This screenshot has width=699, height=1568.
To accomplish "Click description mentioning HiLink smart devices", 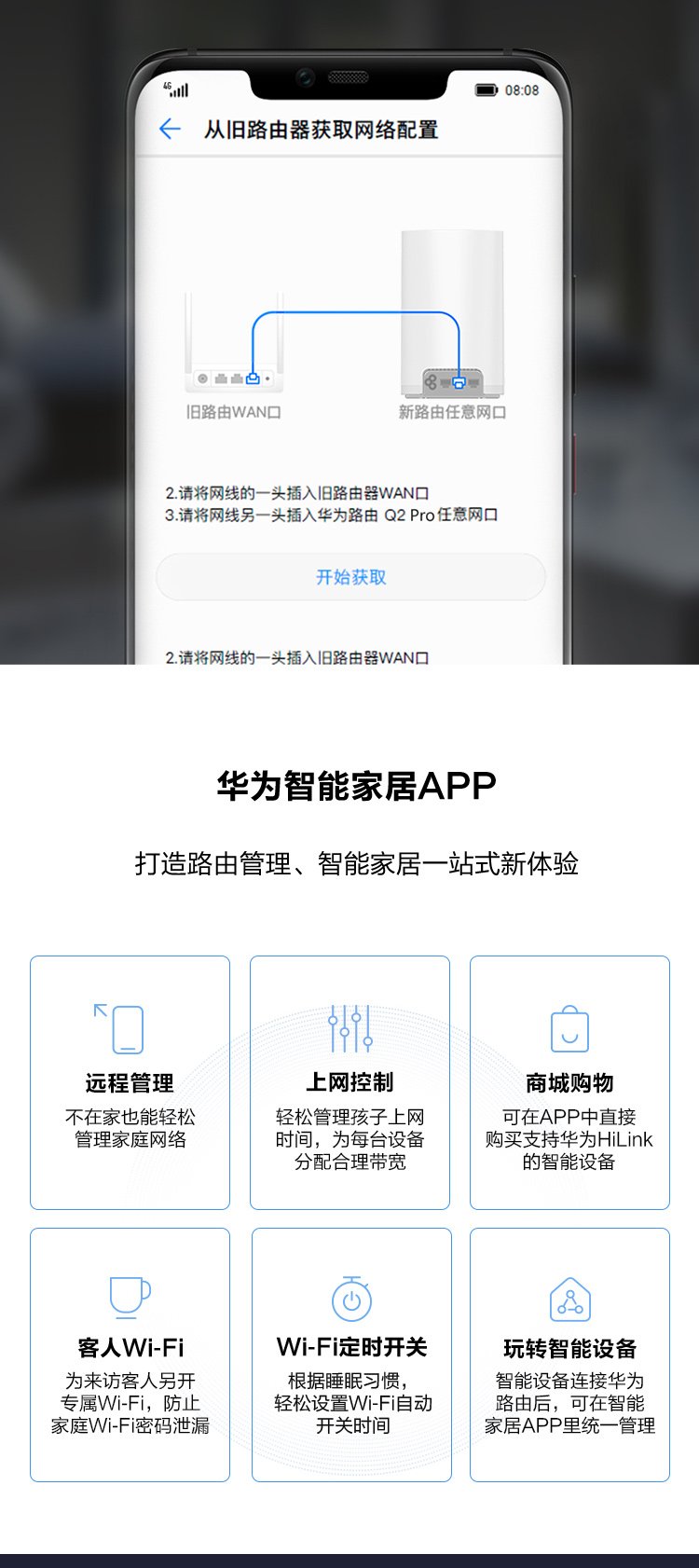I will click(x=569, y=1139).
